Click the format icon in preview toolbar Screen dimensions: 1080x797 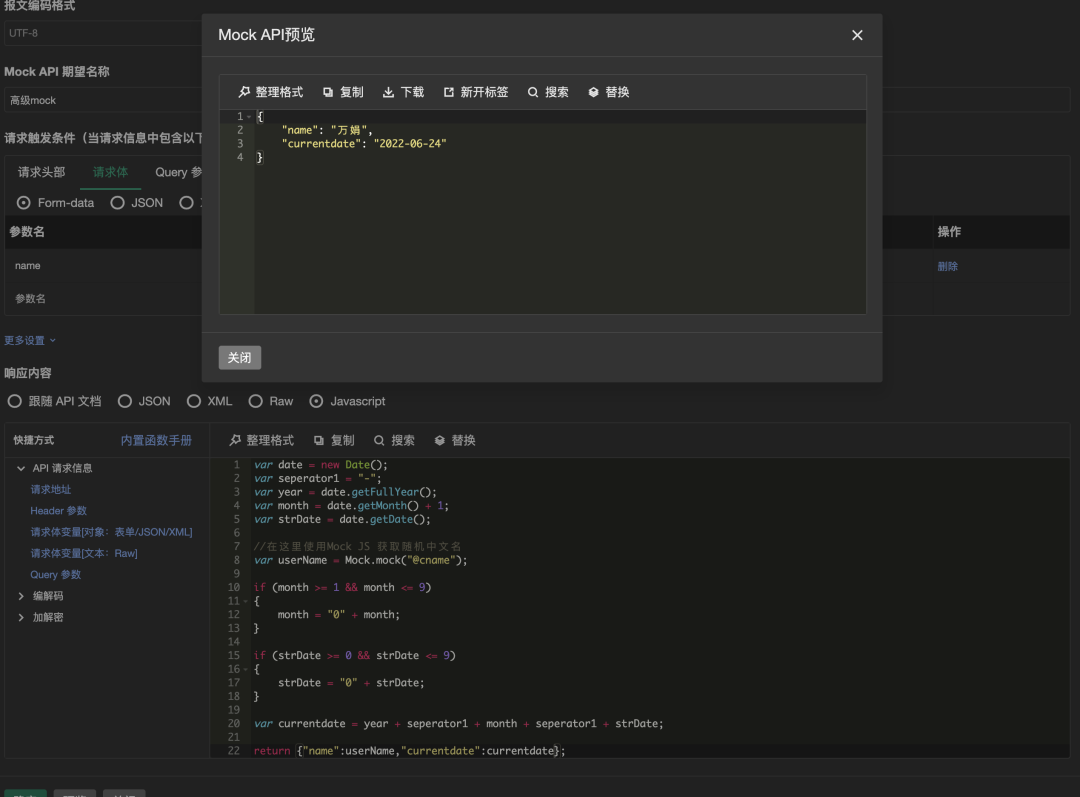[245, 92]
